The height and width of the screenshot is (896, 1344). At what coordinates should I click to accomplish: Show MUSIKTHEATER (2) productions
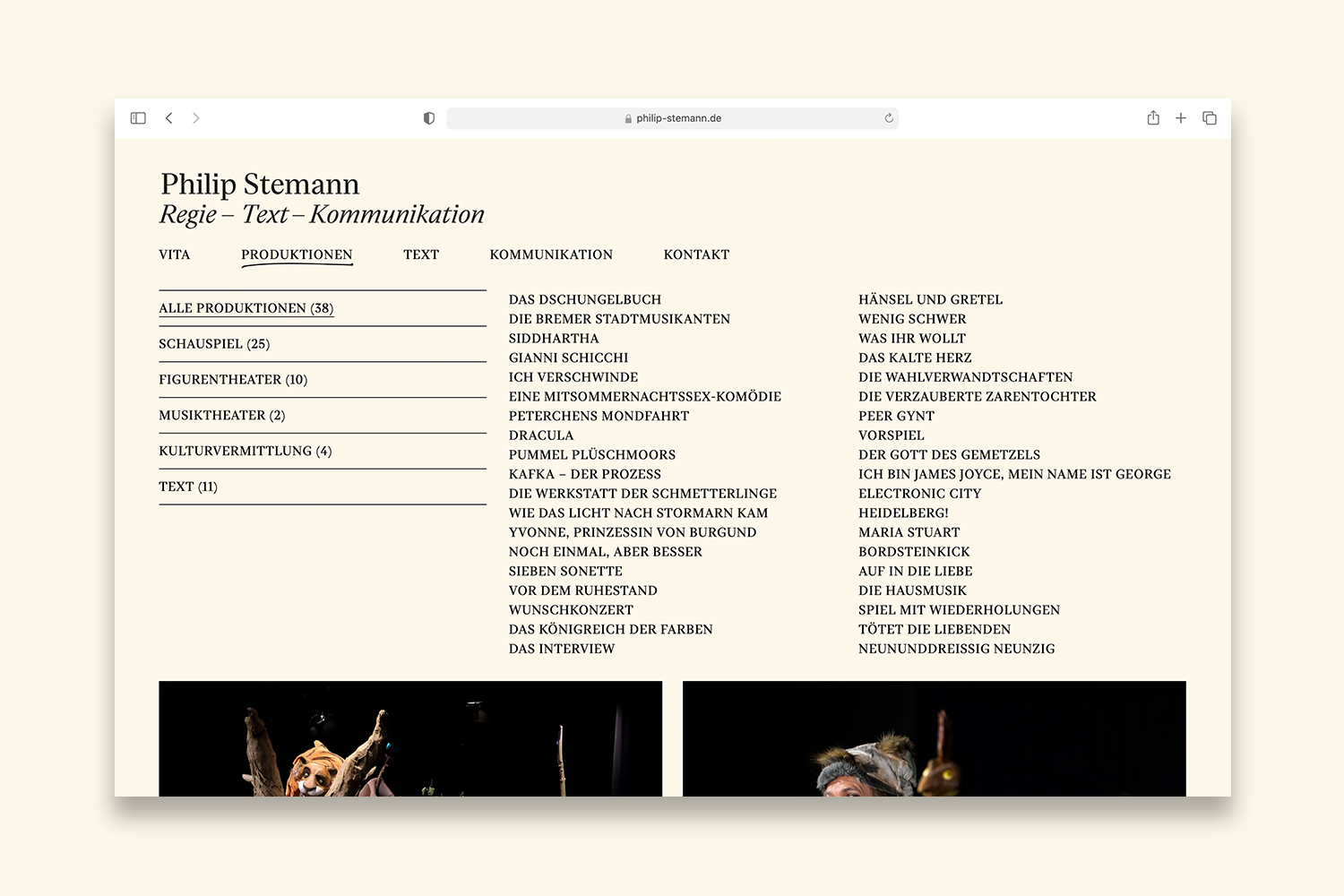(x=222, y=416)
